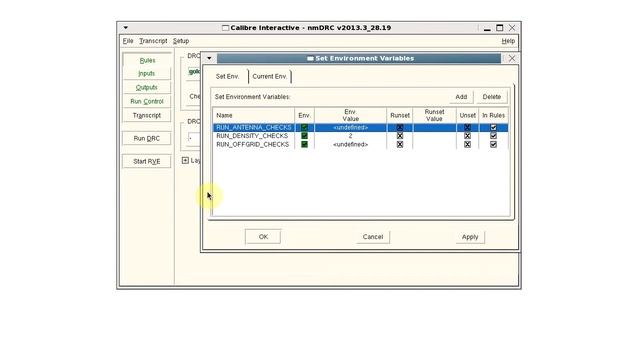Toggle Runset checkbox for RUN_ANTENNA_CHECKS
Screen dimensions: 640x360
tap(400, 127)
